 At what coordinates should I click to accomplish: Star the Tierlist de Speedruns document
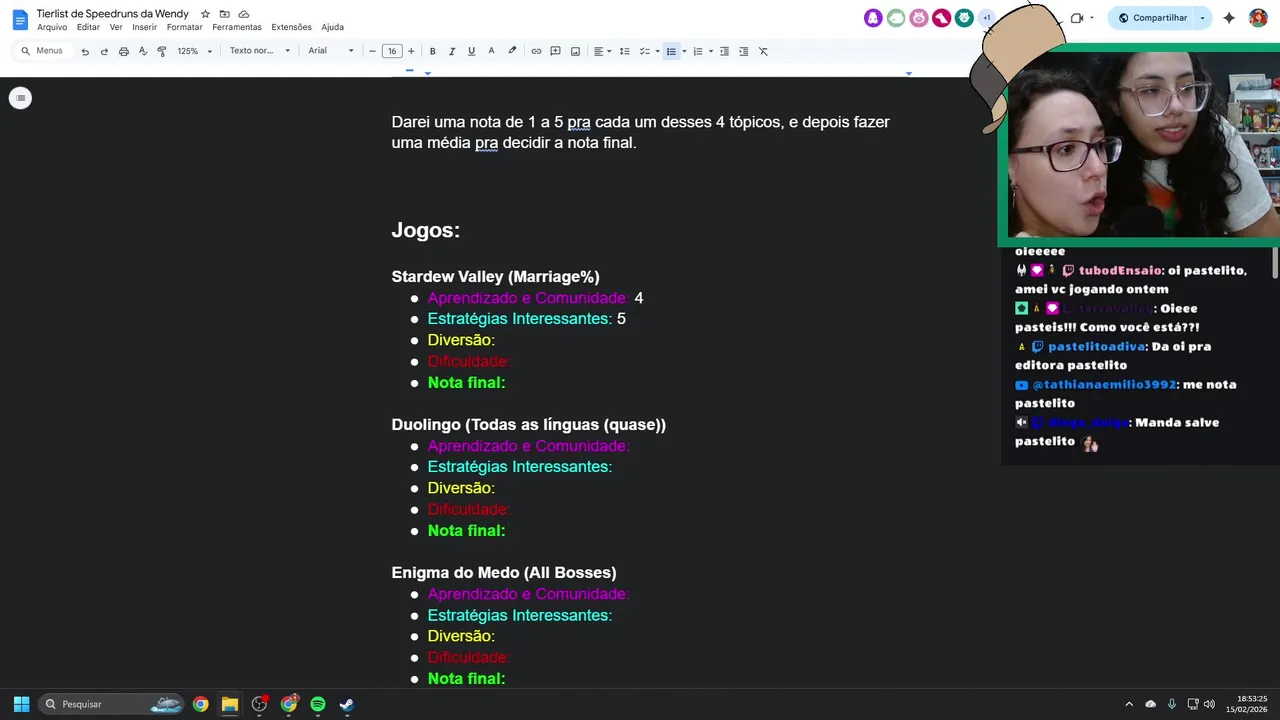(x=205, y=14)
